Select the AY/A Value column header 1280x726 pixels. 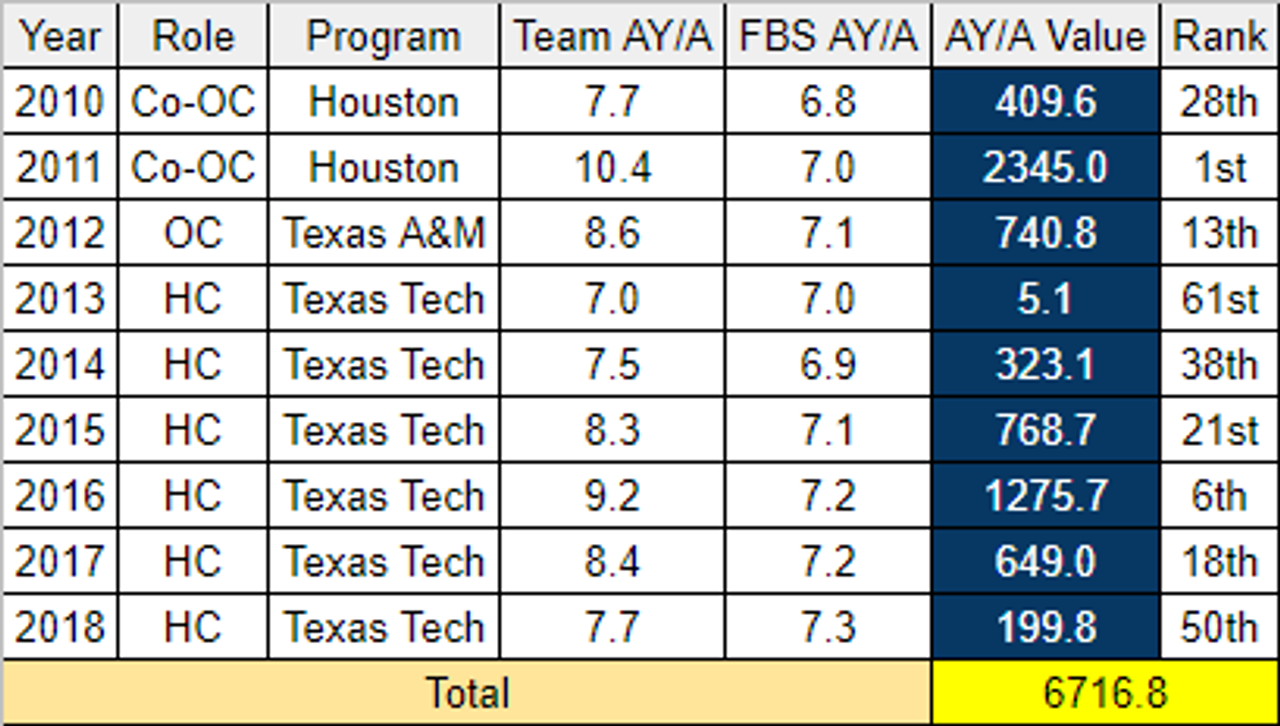1045,37
